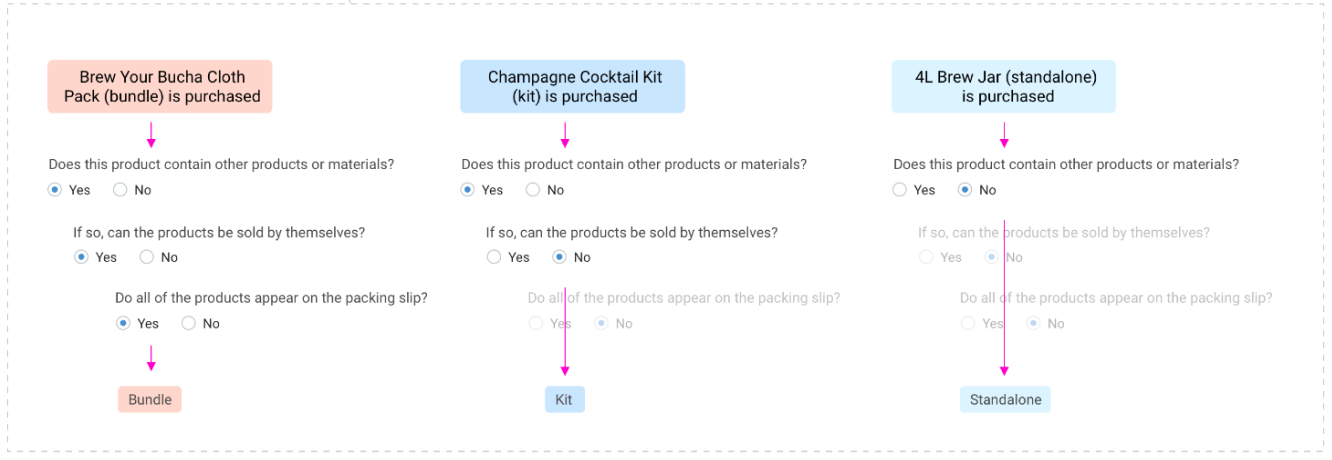Screen dimensions: 1332x460
Task: Select "No" for the standalone jar's contains-products question
Action: pyautogui.click(x=965, y=190)
